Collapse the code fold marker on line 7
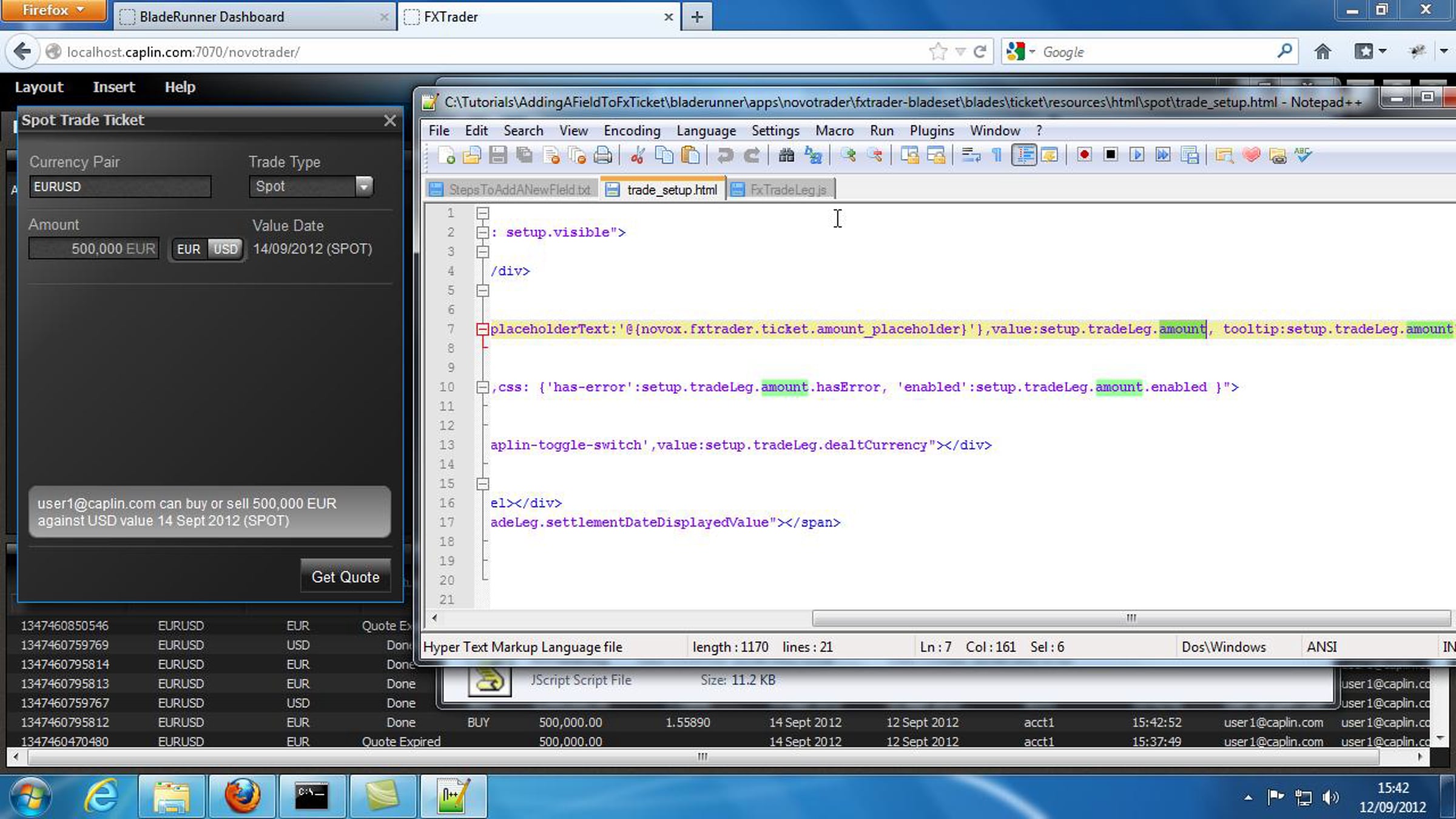 tap(482, 329)
